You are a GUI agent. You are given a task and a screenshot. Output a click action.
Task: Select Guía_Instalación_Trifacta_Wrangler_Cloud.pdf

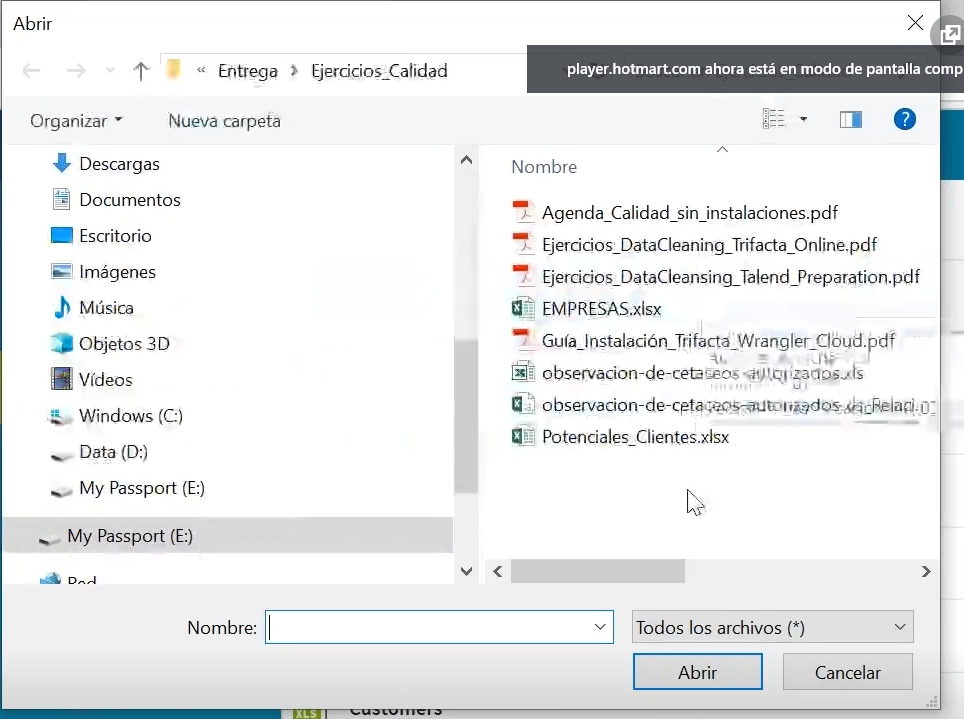coord(718,341)
